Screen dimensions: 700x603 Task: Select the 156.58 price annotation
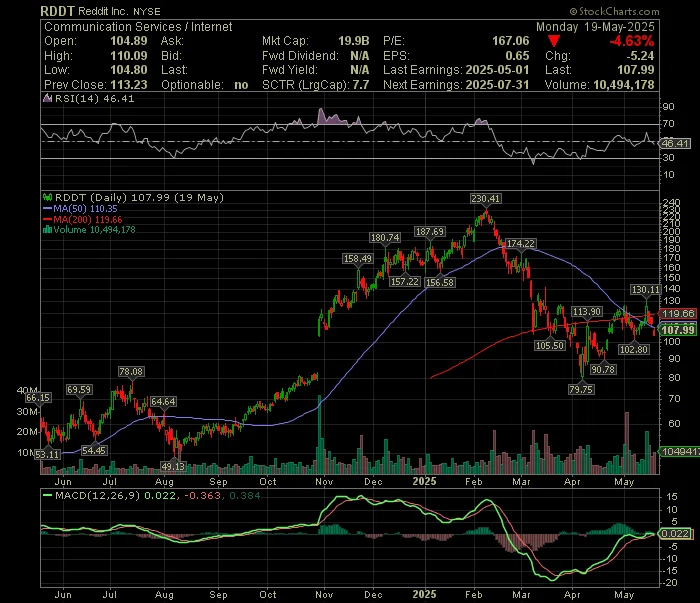tap(440, 283)
